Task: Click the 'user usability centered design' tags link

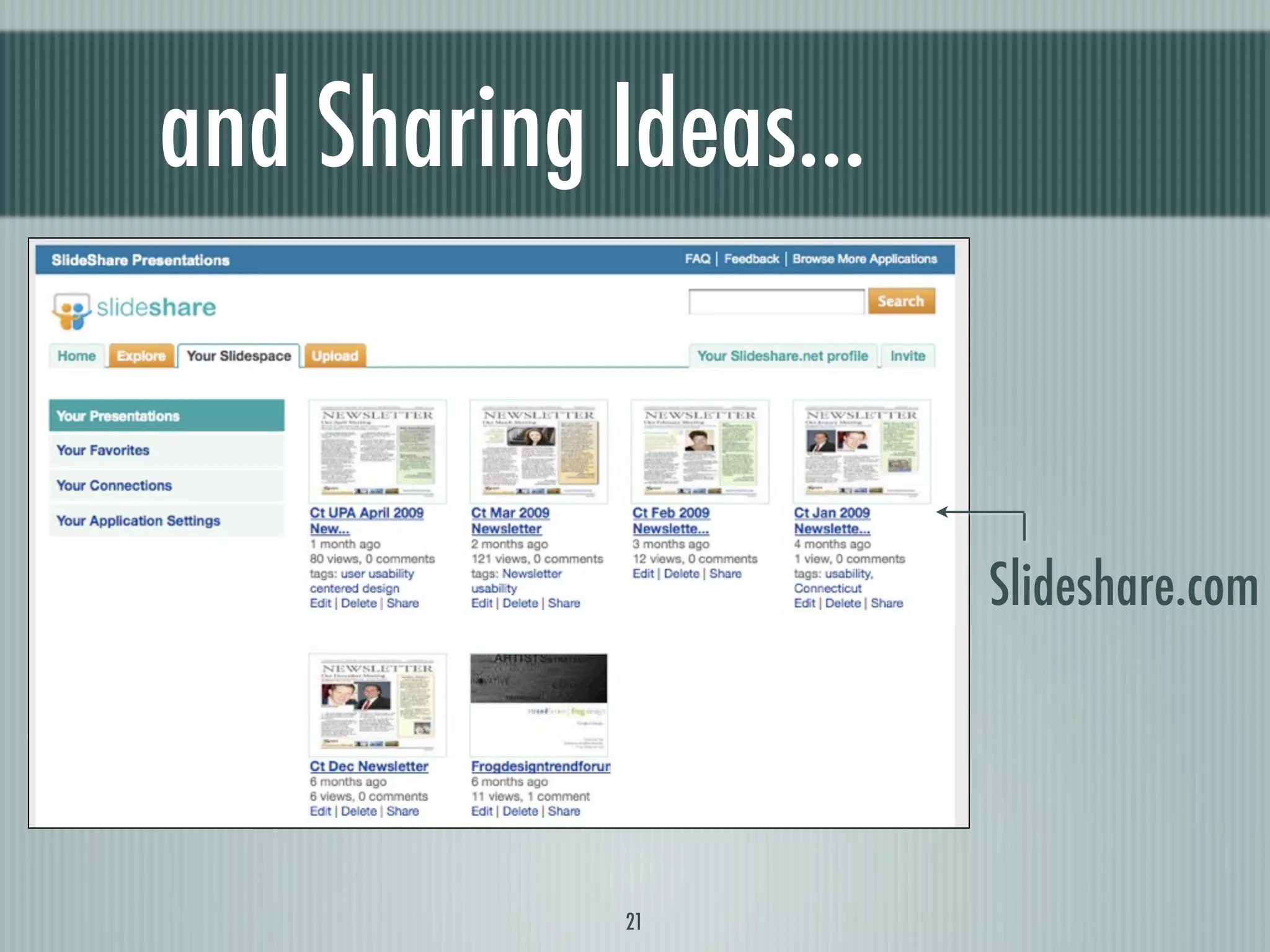Action: 362,581
